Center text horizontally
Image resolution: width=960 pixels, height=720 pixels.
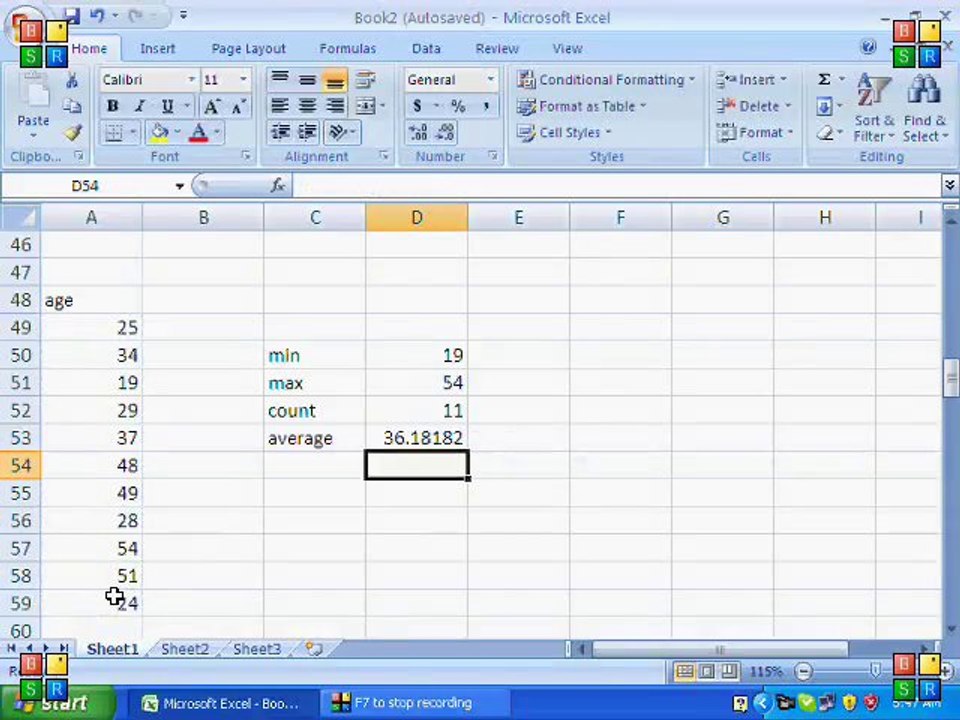tap(307, 106)
